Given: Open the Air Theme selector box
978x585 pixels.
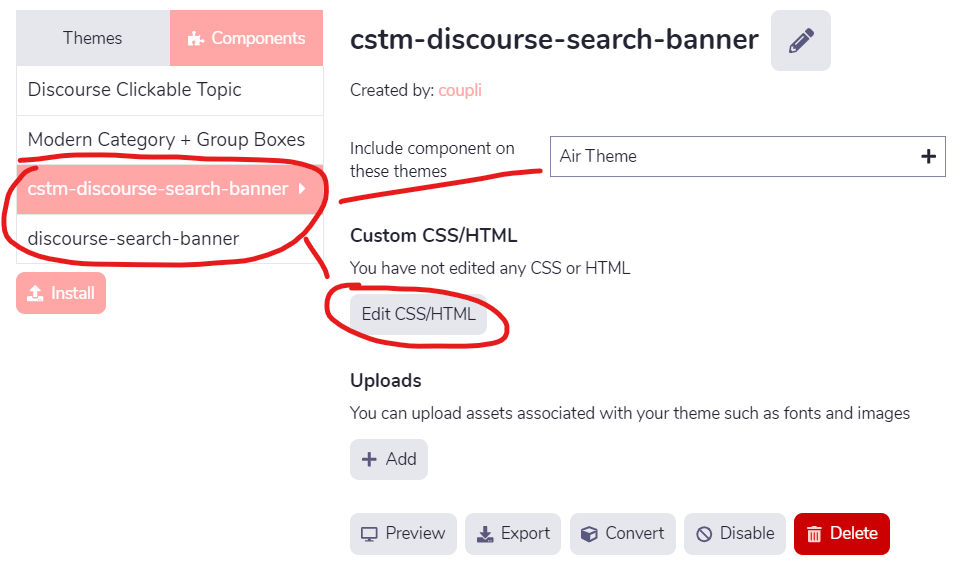Looking at the screenshot, I should click(730, 156).
